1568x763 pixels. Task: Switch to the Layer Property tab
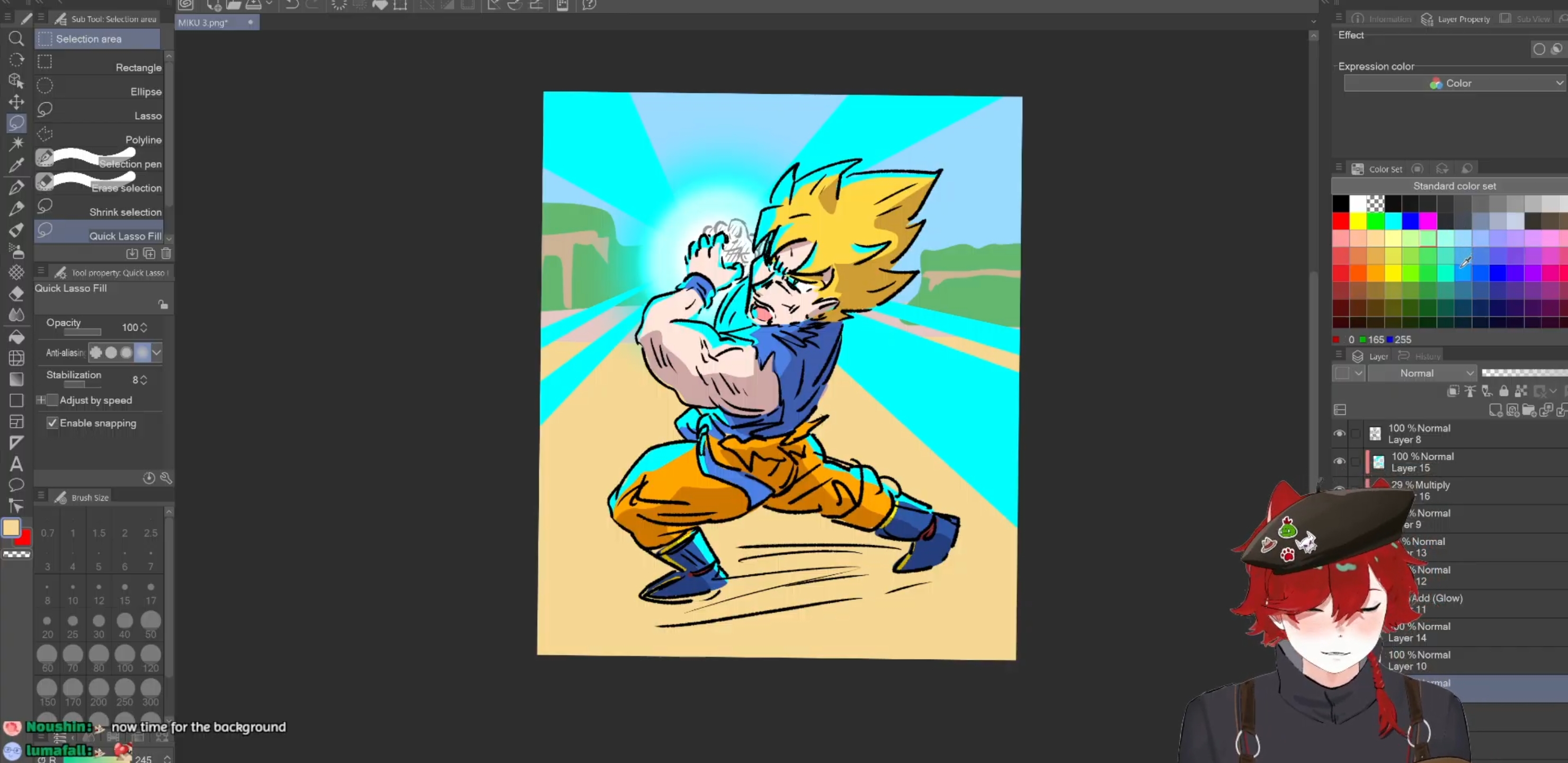1456,19
